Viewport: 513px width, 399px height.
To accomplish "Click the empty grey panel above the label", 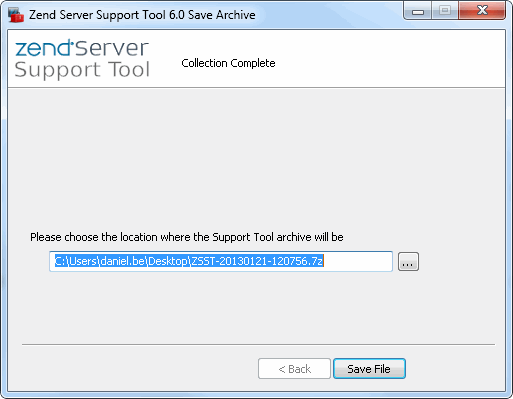I will click(256, 157).
